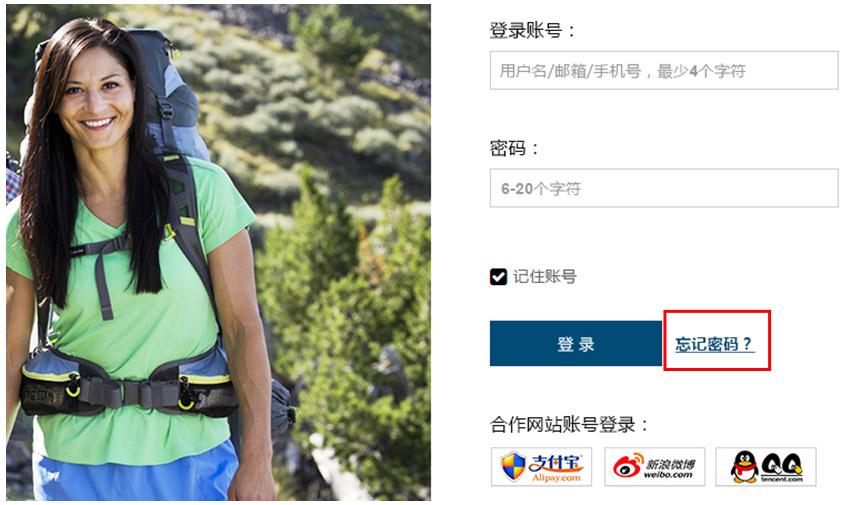
Task: Click the tencent.com text under QQ logo
Action: (x=781, y=479)
